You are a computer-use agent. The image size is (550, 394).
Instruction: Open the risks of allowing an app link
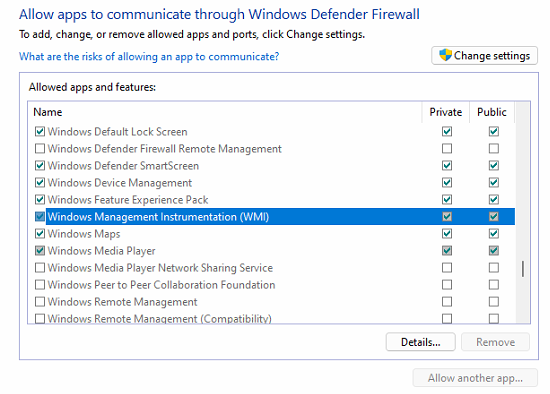click(149, 56)
